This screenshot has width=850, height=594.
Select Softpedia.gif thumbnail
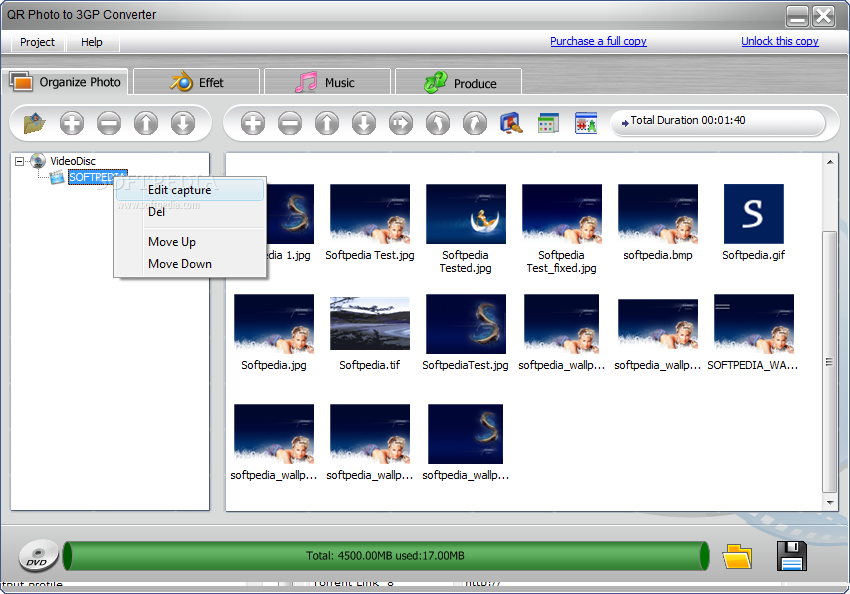point(754,214)
